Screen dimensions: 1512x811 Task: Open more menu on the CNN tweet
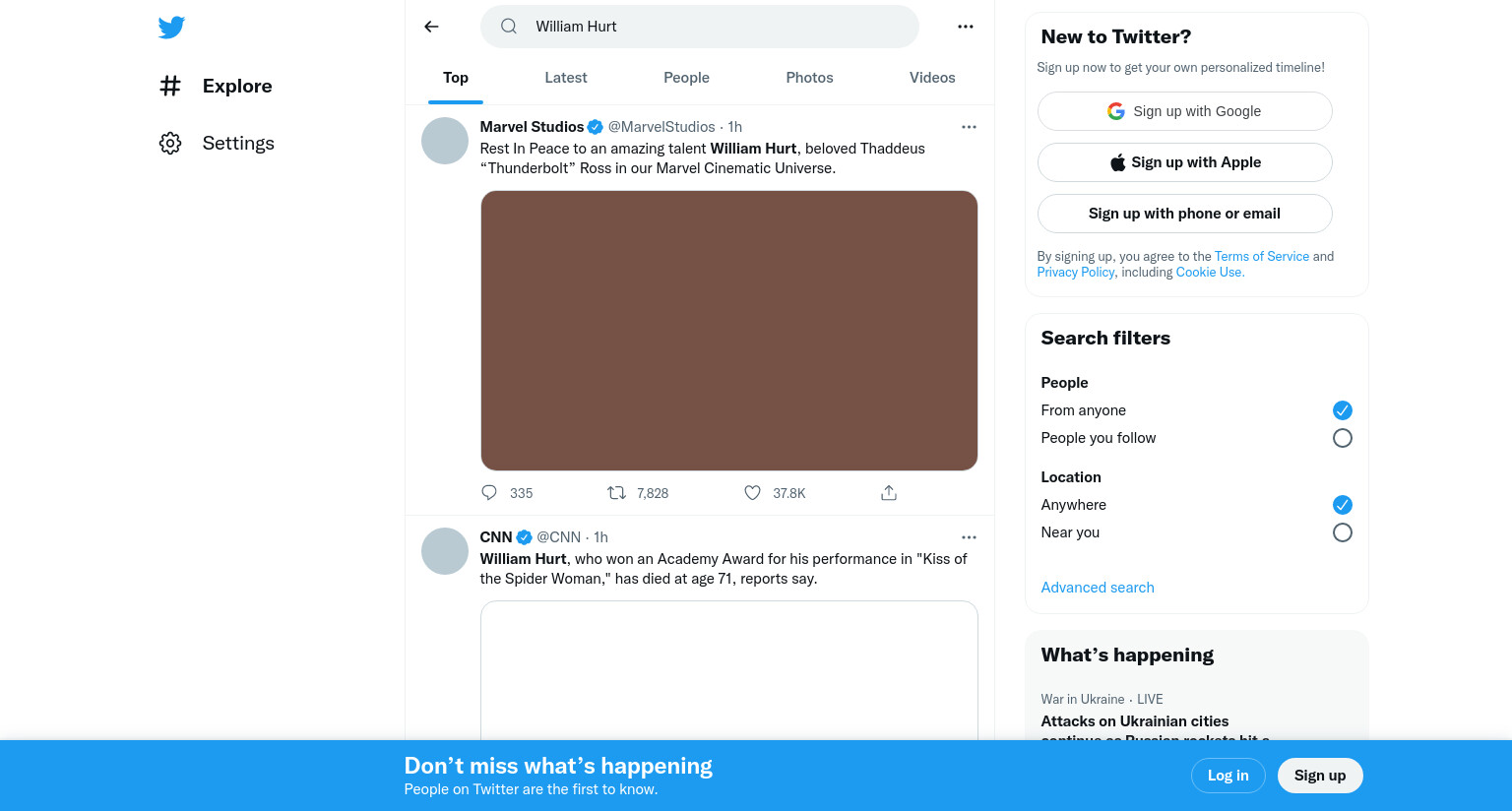click(x=969, y=537)
